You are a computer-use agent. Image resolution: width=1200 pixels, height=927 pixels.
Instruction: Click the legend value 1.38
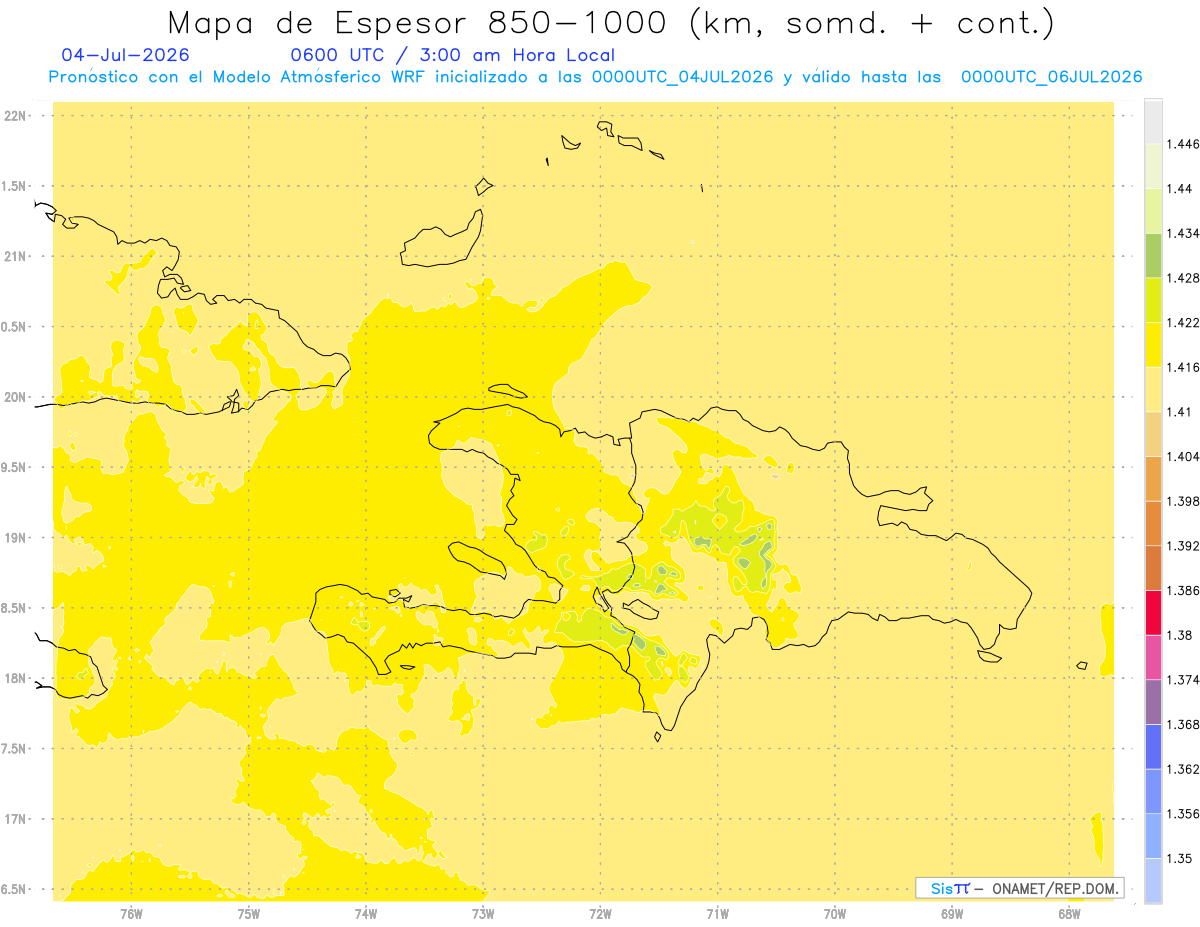(x=1179, y=635)
